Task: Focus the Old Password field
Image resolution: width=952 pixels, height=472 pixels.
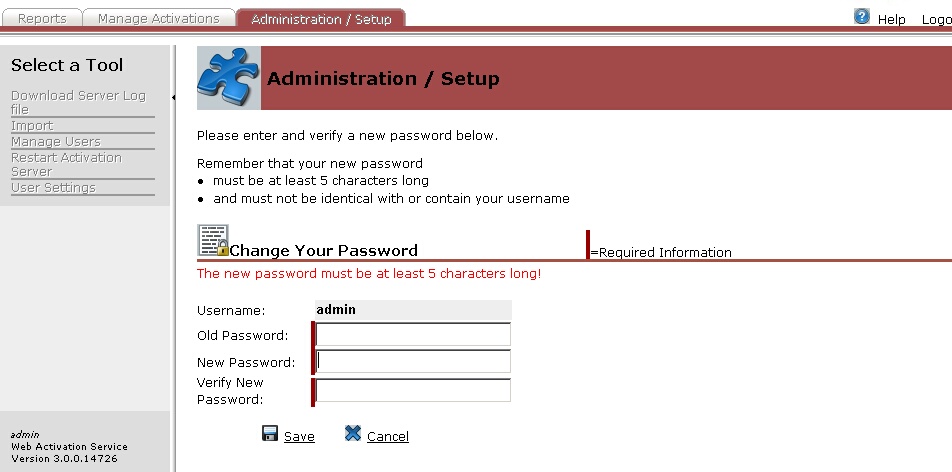Action: tap(412, 334)
